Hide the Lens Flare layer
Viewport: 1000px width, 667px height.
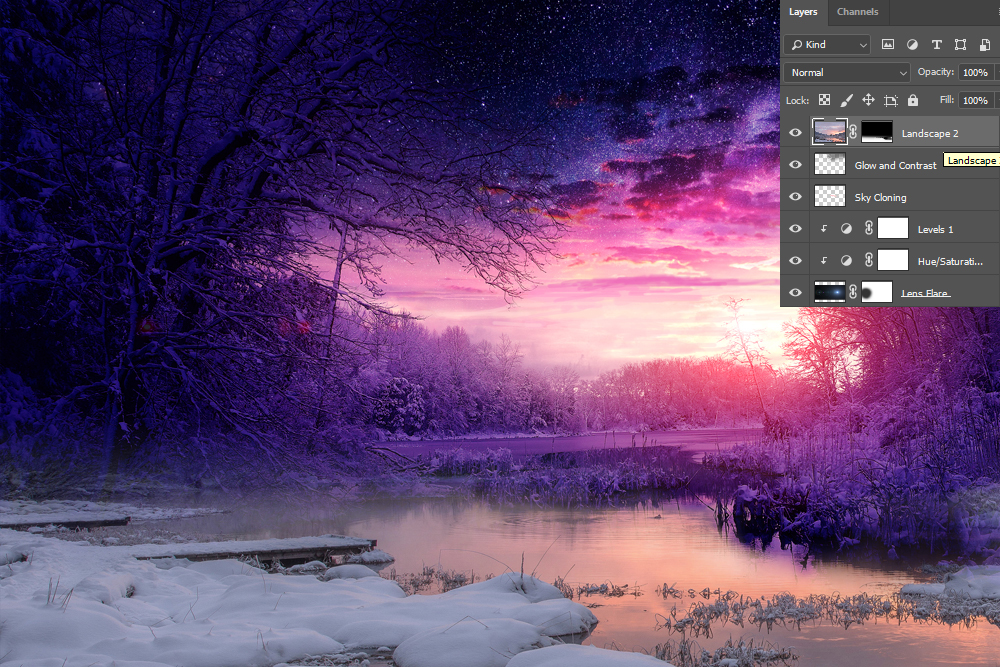point(795,292)
